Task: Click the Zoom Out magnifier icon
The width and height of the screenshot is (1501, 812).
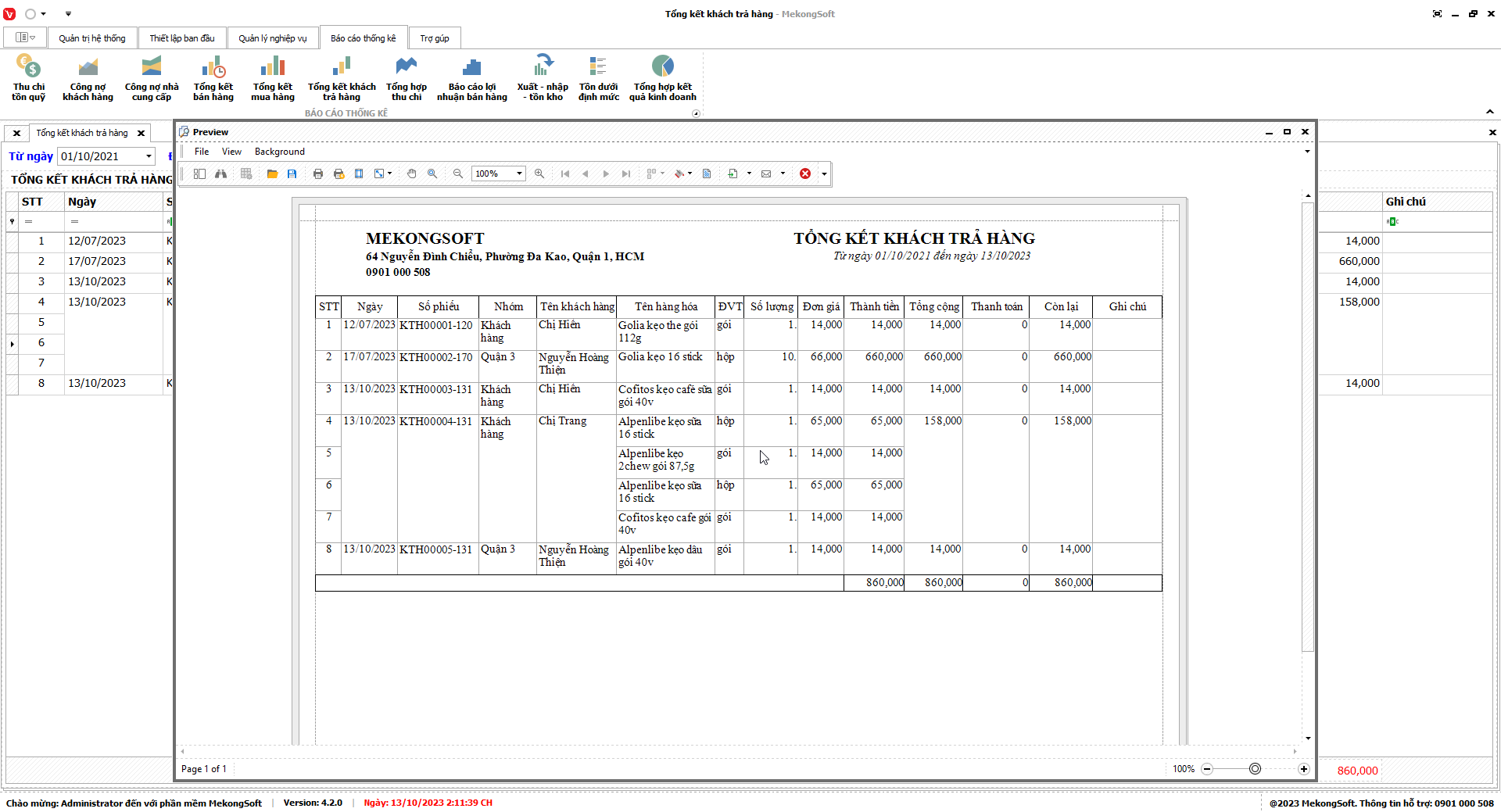Action: point(458,173)
